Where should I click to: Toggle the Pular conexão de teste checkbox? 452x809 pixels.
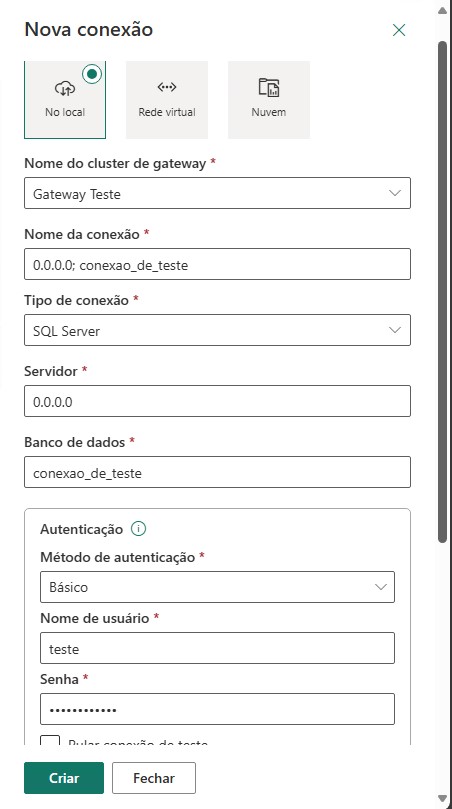(50, 742)
